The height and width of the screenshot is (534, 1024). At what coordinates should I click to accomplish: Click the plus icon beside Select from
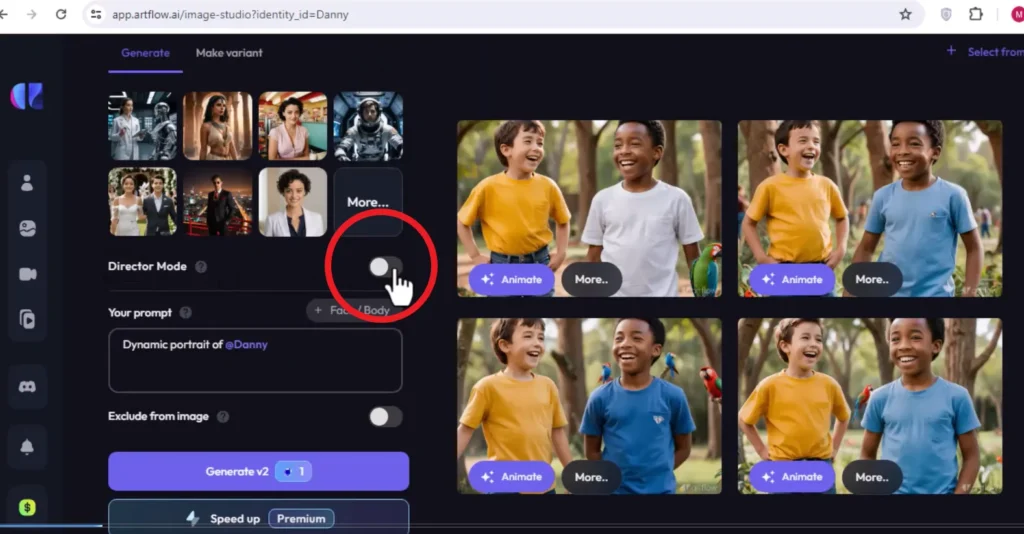click(x=951, y=51)
